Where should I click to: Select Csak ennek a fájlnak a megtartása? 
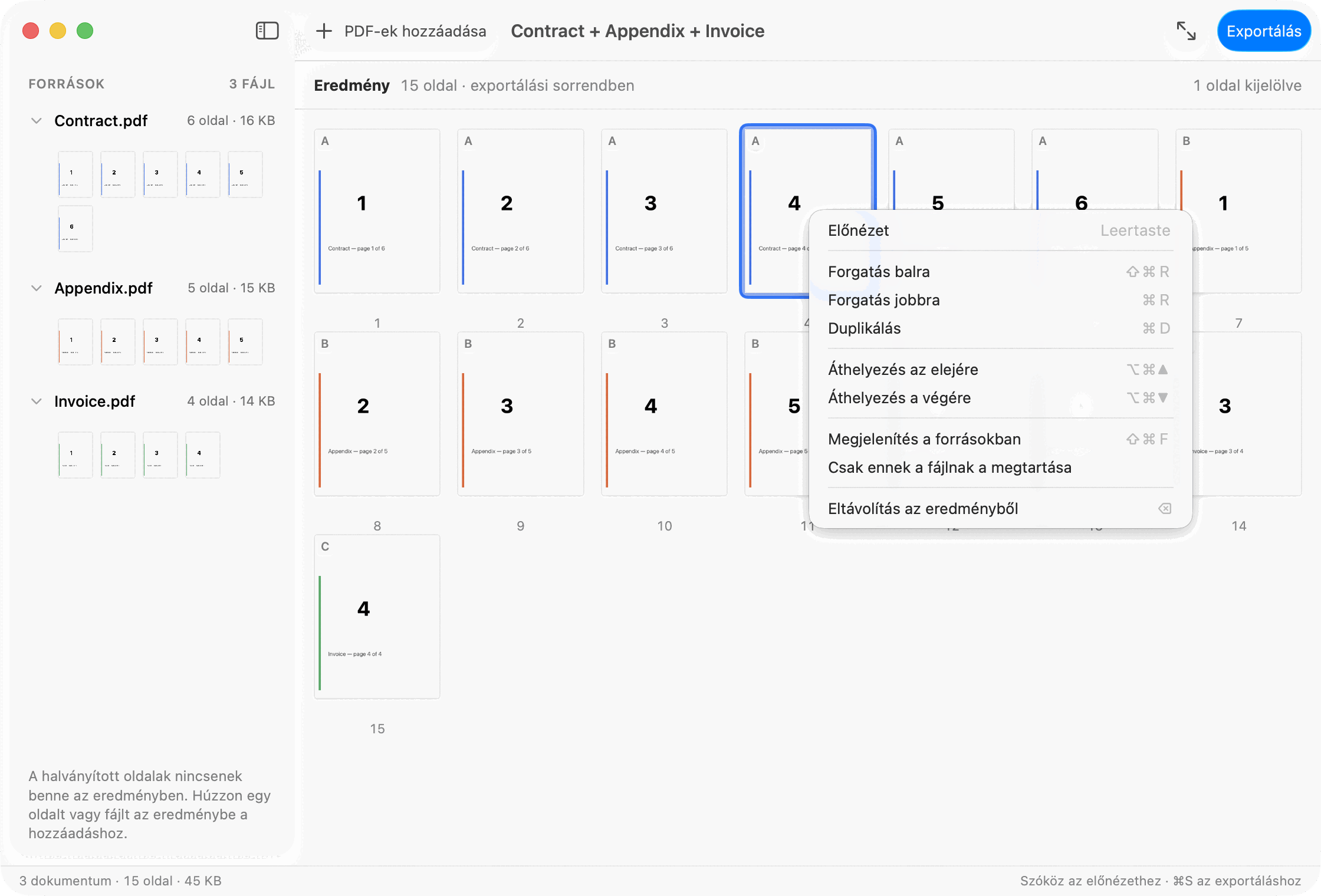1000,467
